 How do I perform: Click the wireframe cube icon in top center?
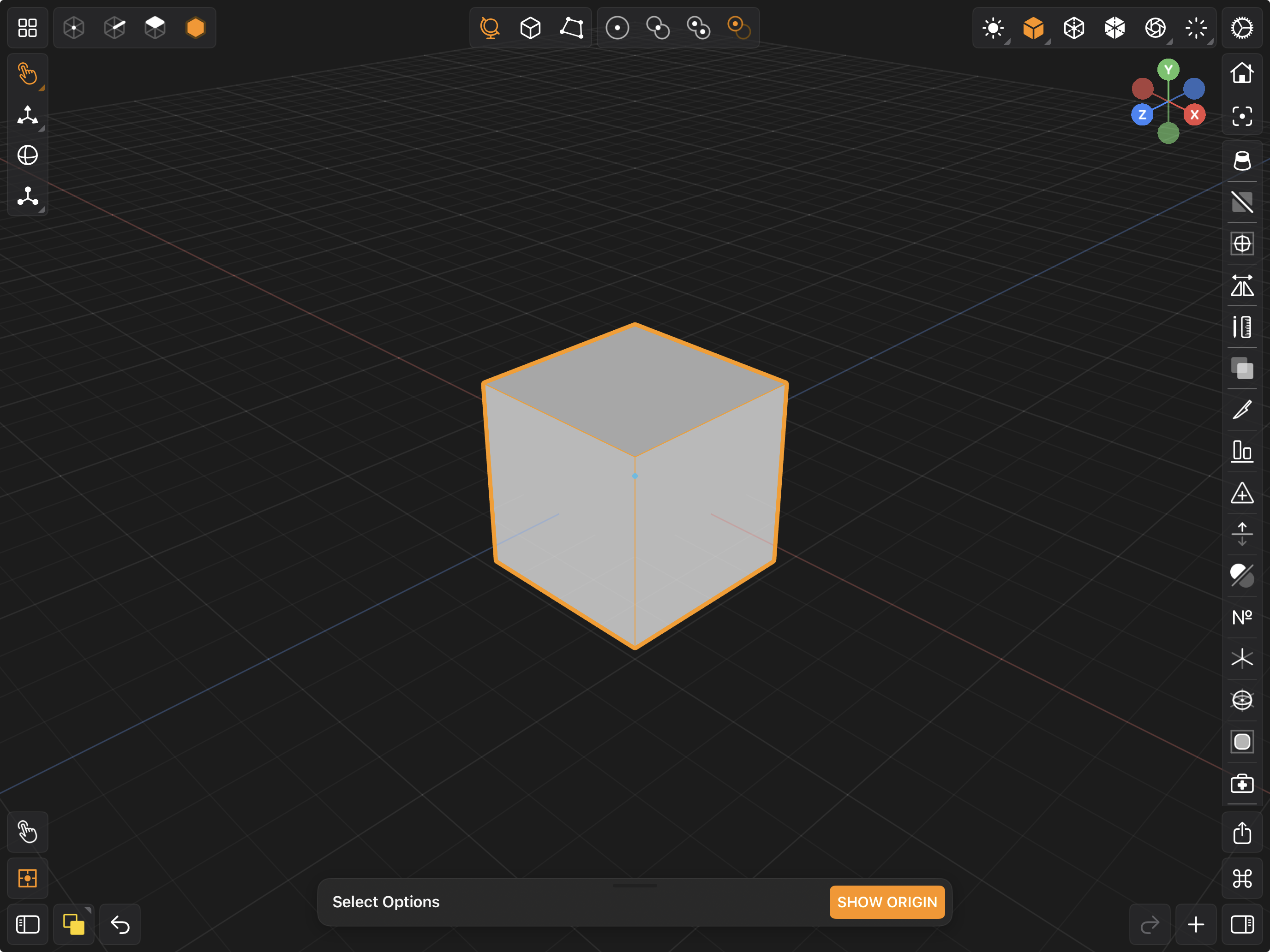click(x=531, y=28)
